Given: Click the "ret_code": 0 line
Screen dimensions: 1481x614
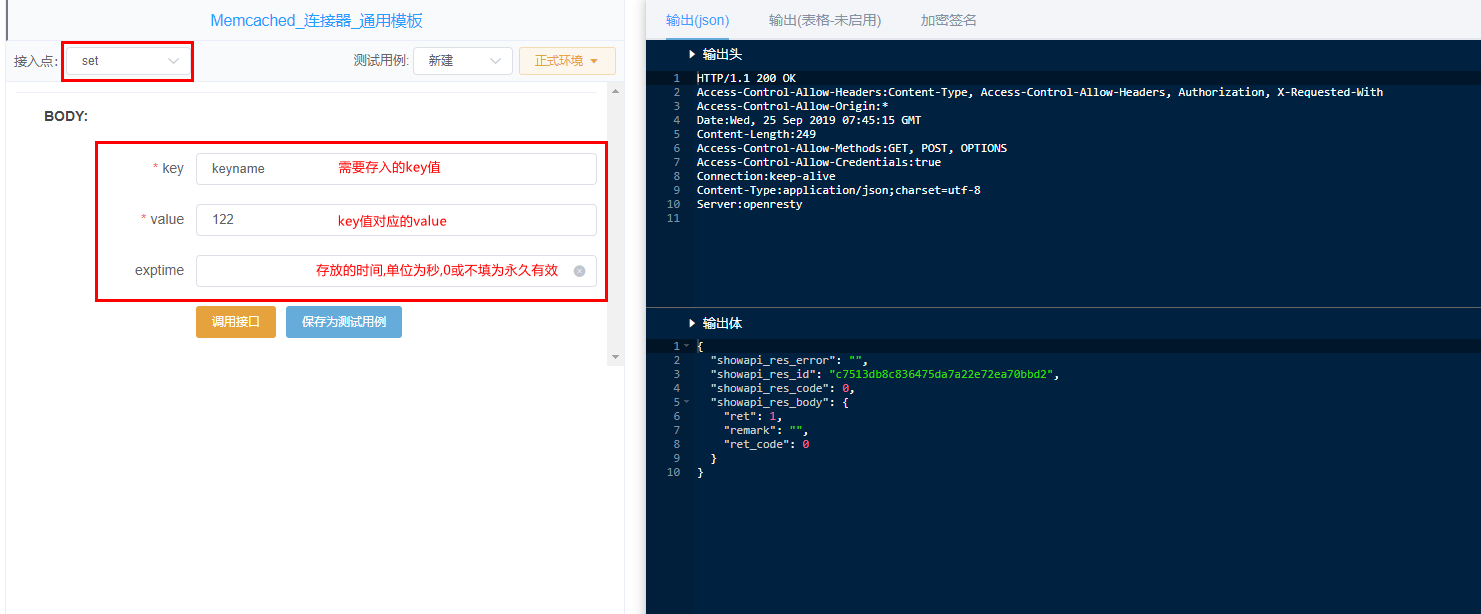Looking at the screenshot, I should (766, 444).
